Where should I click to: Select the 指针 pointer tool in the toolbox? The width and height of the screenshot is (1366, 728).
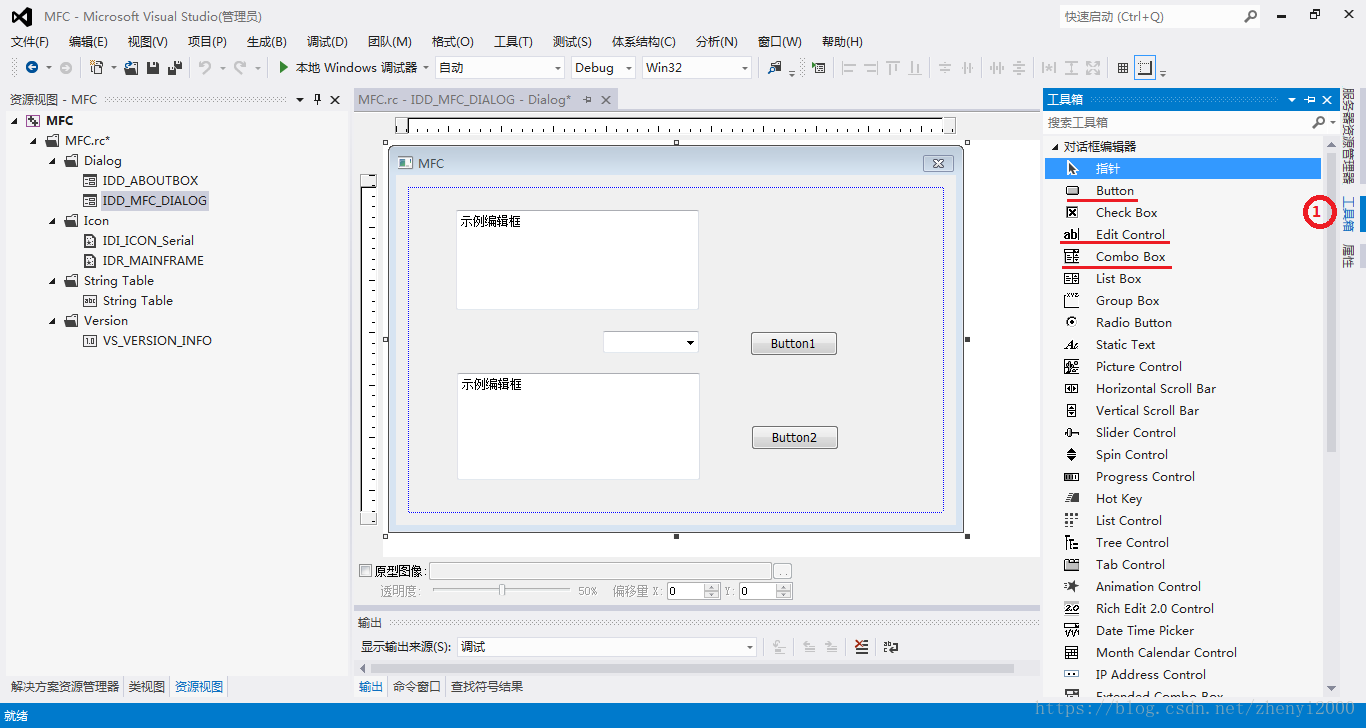1183,169
